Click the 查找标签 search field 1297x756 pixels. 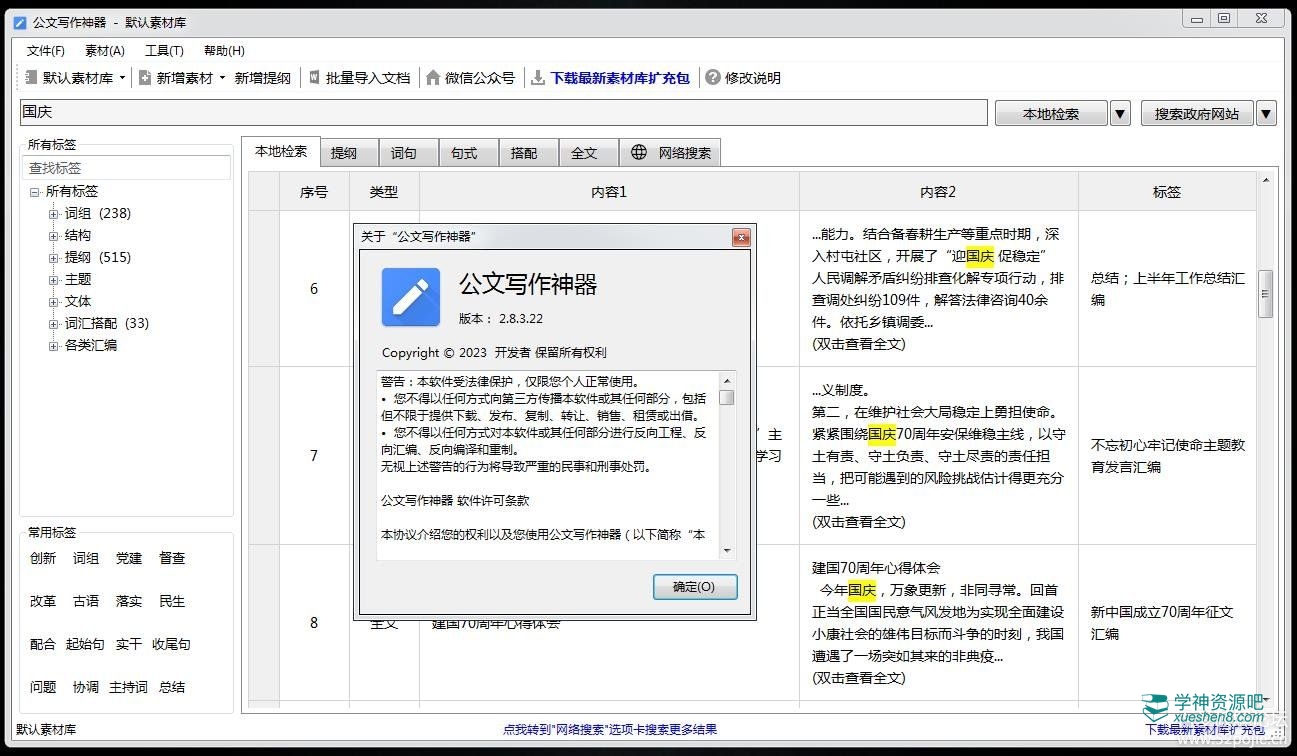(126, 168)
